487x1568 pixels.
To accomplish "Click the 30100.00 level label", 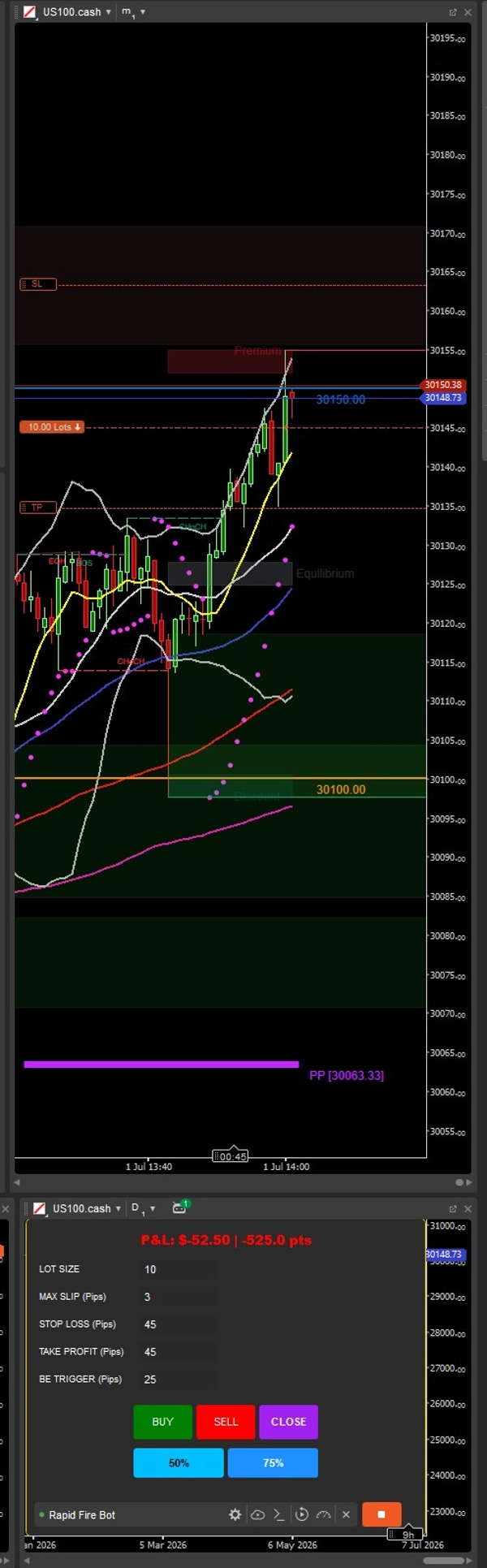I will tap(341, 789).
